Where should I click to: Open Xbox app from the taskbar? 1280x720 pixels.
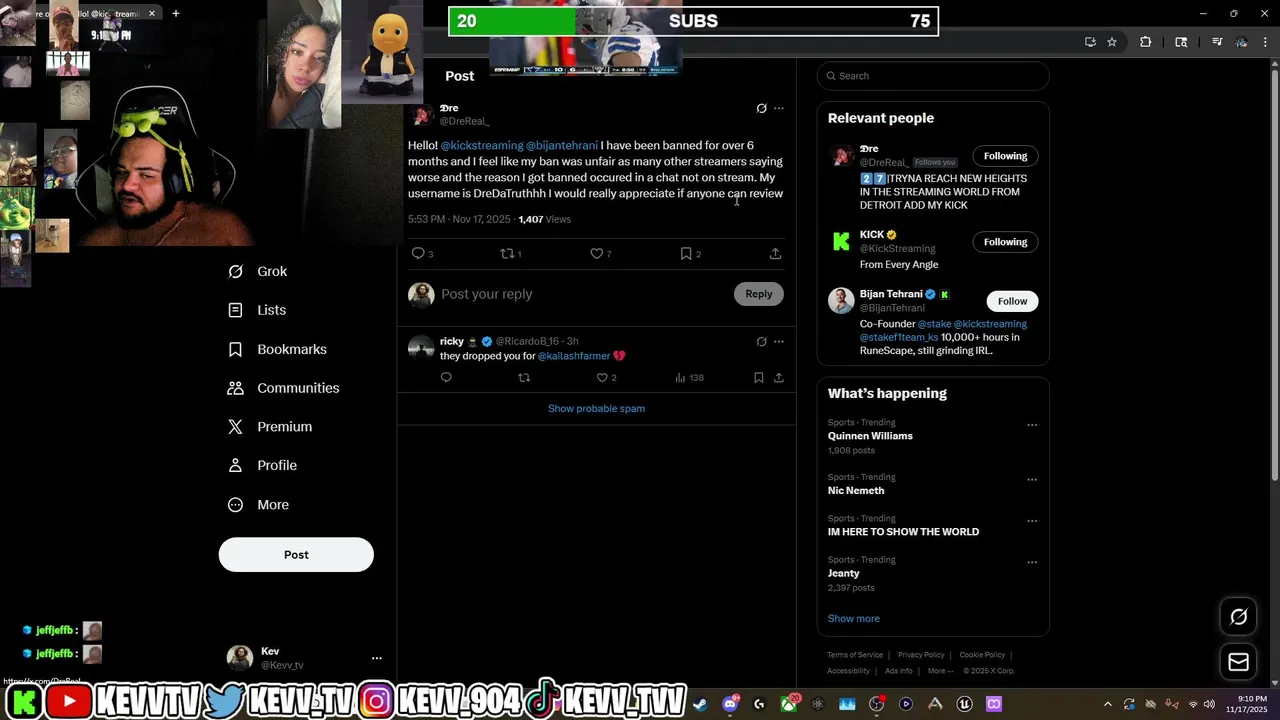tap(790, 704)
